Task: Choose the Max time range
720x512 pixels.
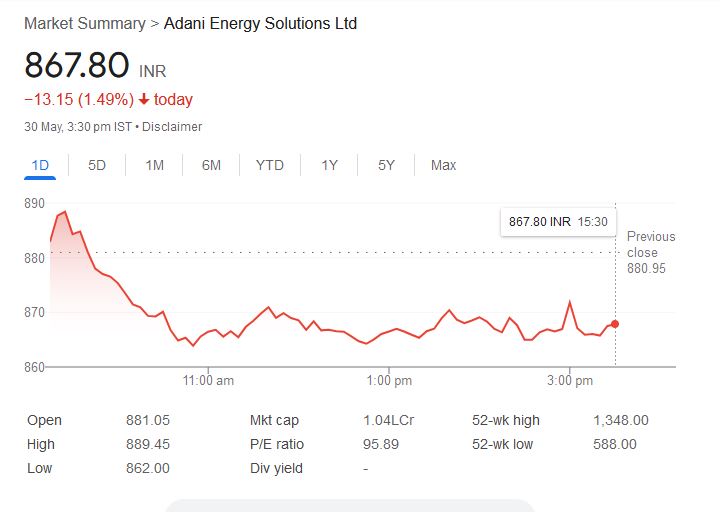Action: tap(443, 165)
